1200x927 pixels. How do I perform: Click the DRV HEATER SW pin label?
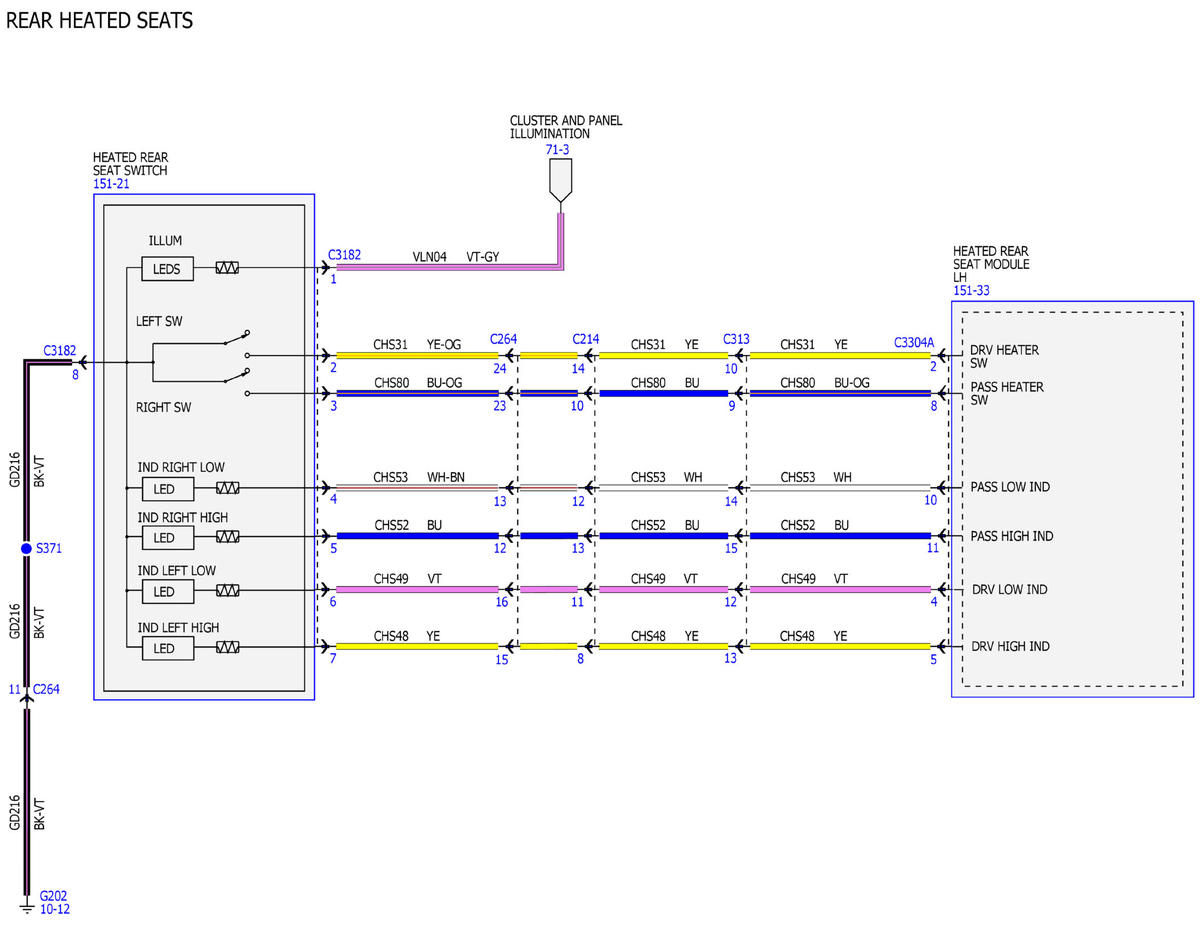(1005, 357)
